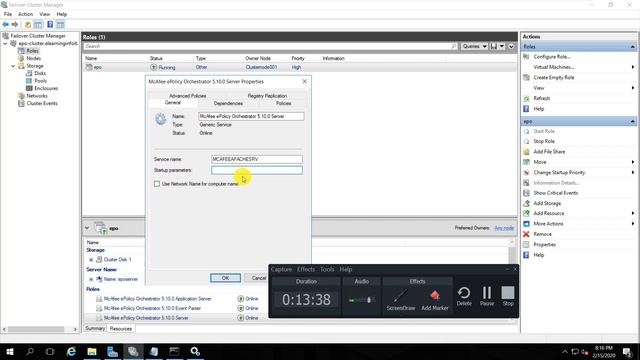Click the Any node link for Preferred Owners

[x=504, y=228]
